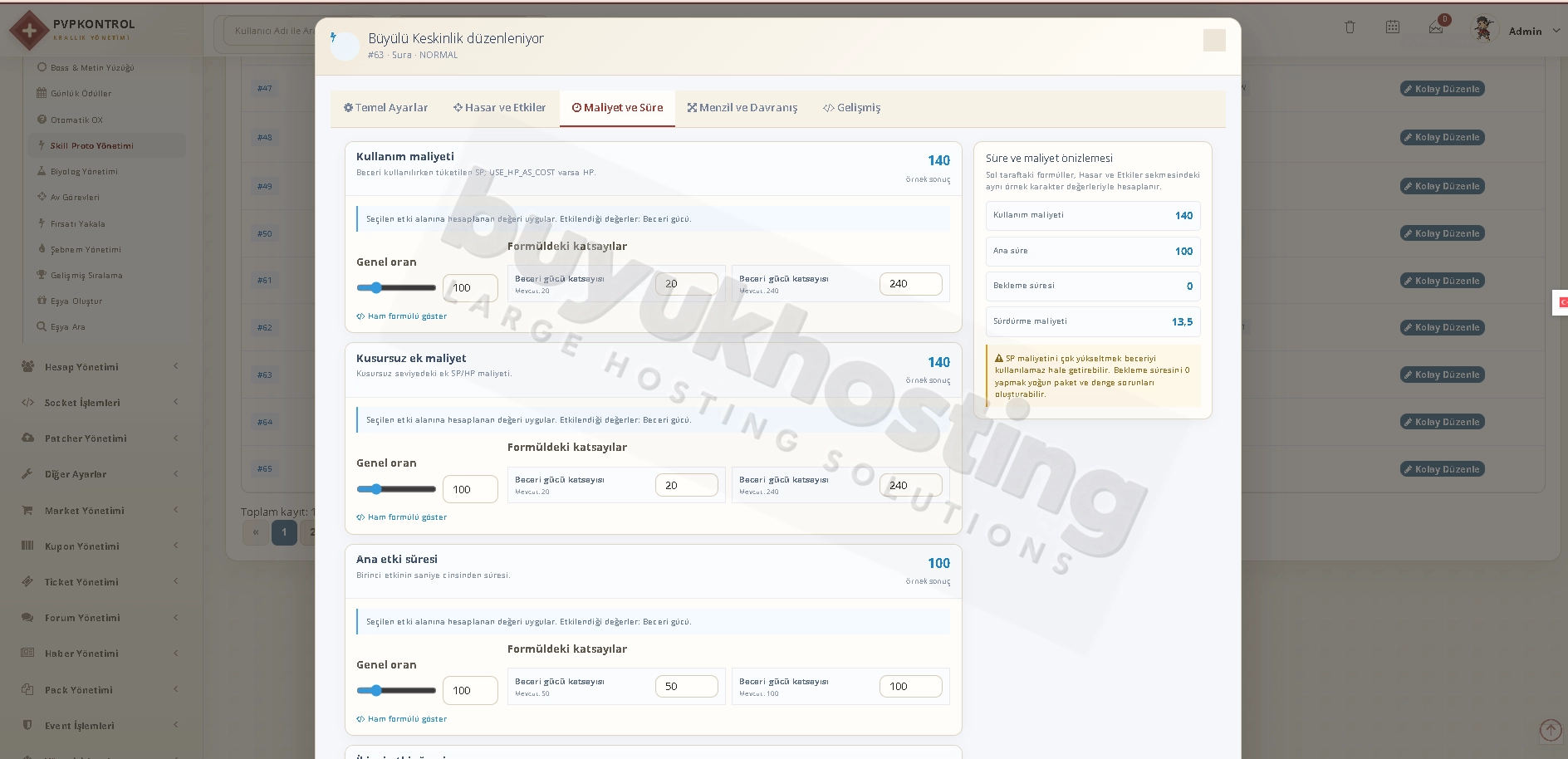Viewport: 1568px width, 759px height.
Task: Click Kolay Düzenle for row #50
Action: (x=1443, y=233)
